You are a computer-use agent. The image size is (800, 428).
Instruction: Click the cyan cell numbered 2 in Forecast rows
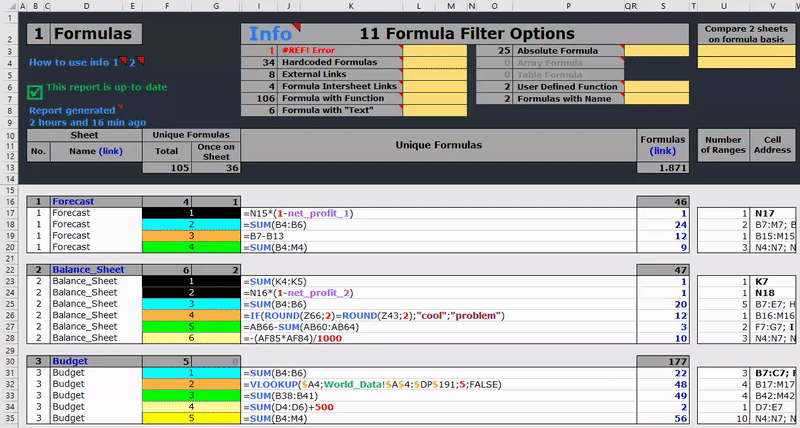[191, 225]
